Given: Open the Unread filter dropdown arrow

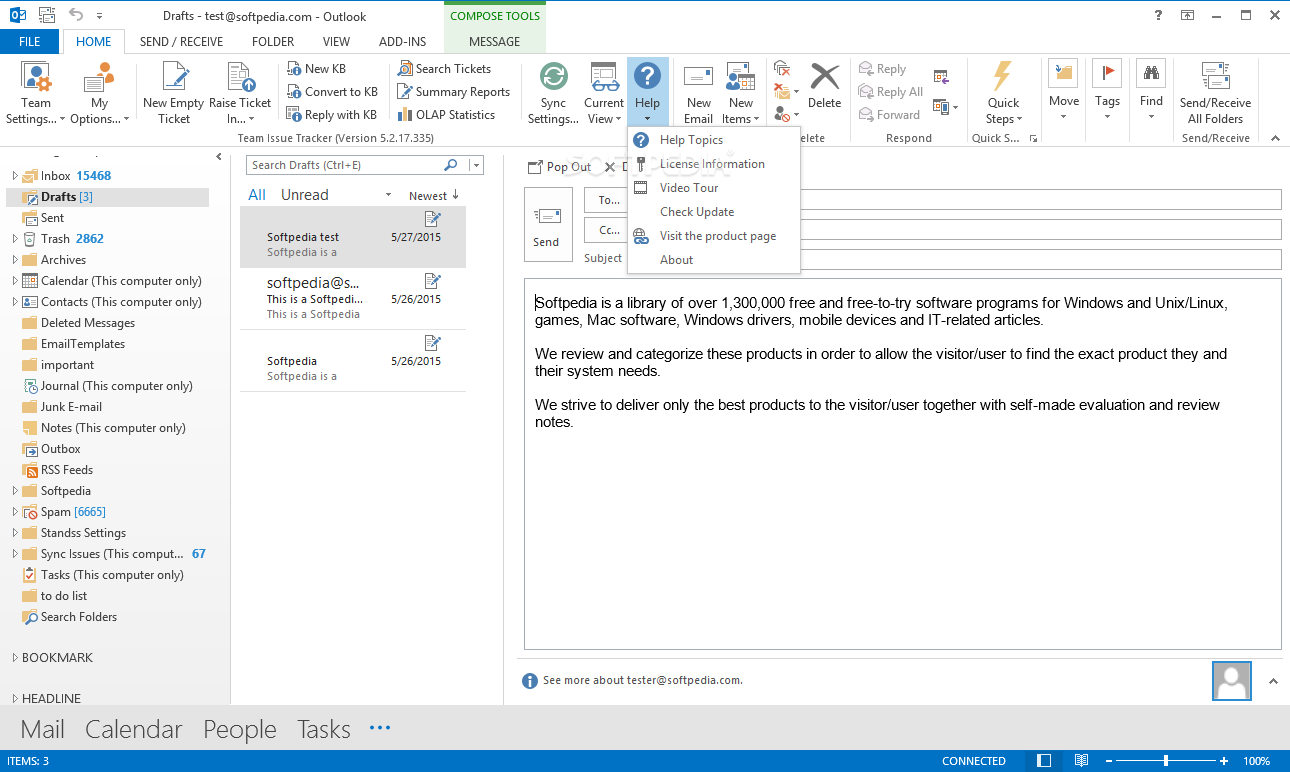Looking at the screenshot, I should [388, 195].
